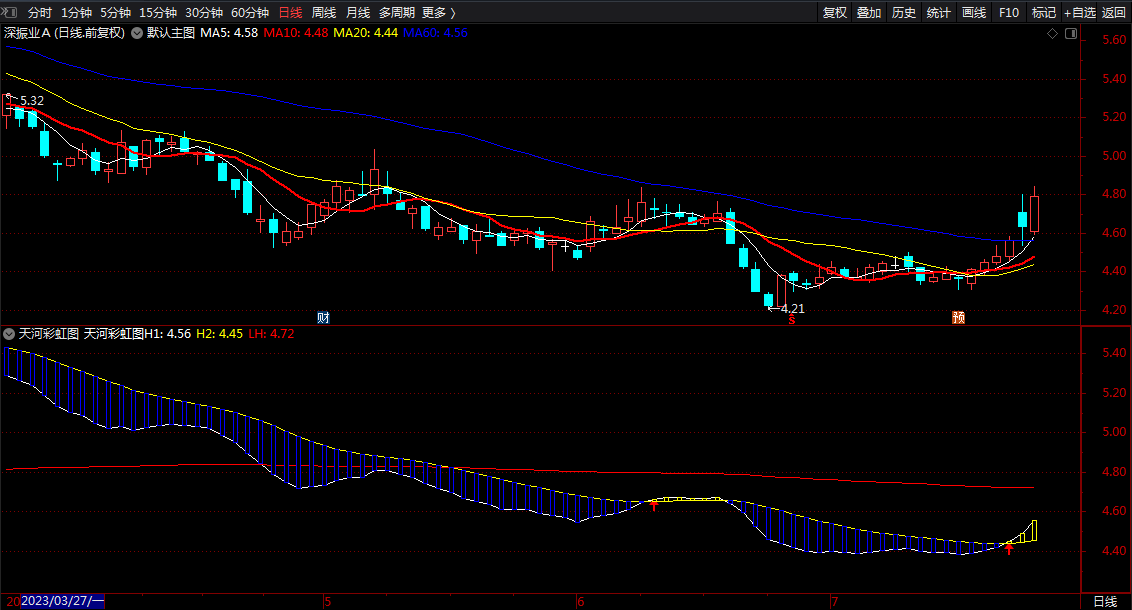Image resolution: width=1132 pixels, height=610 pixels.
Task: Click the 5.60 price axis label
Action: click(1114, 40)
